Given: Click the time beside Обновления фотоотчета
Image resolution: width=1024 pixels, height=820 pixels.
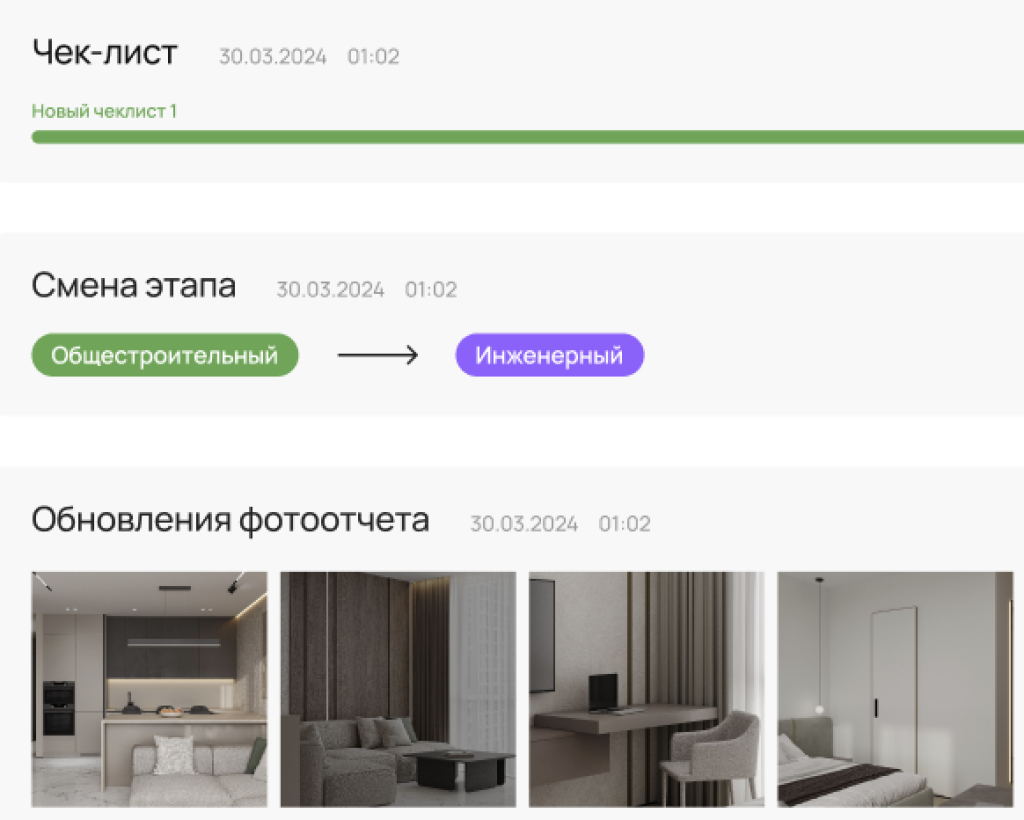Looking at the screenshot, I should [x=625, y=524].
